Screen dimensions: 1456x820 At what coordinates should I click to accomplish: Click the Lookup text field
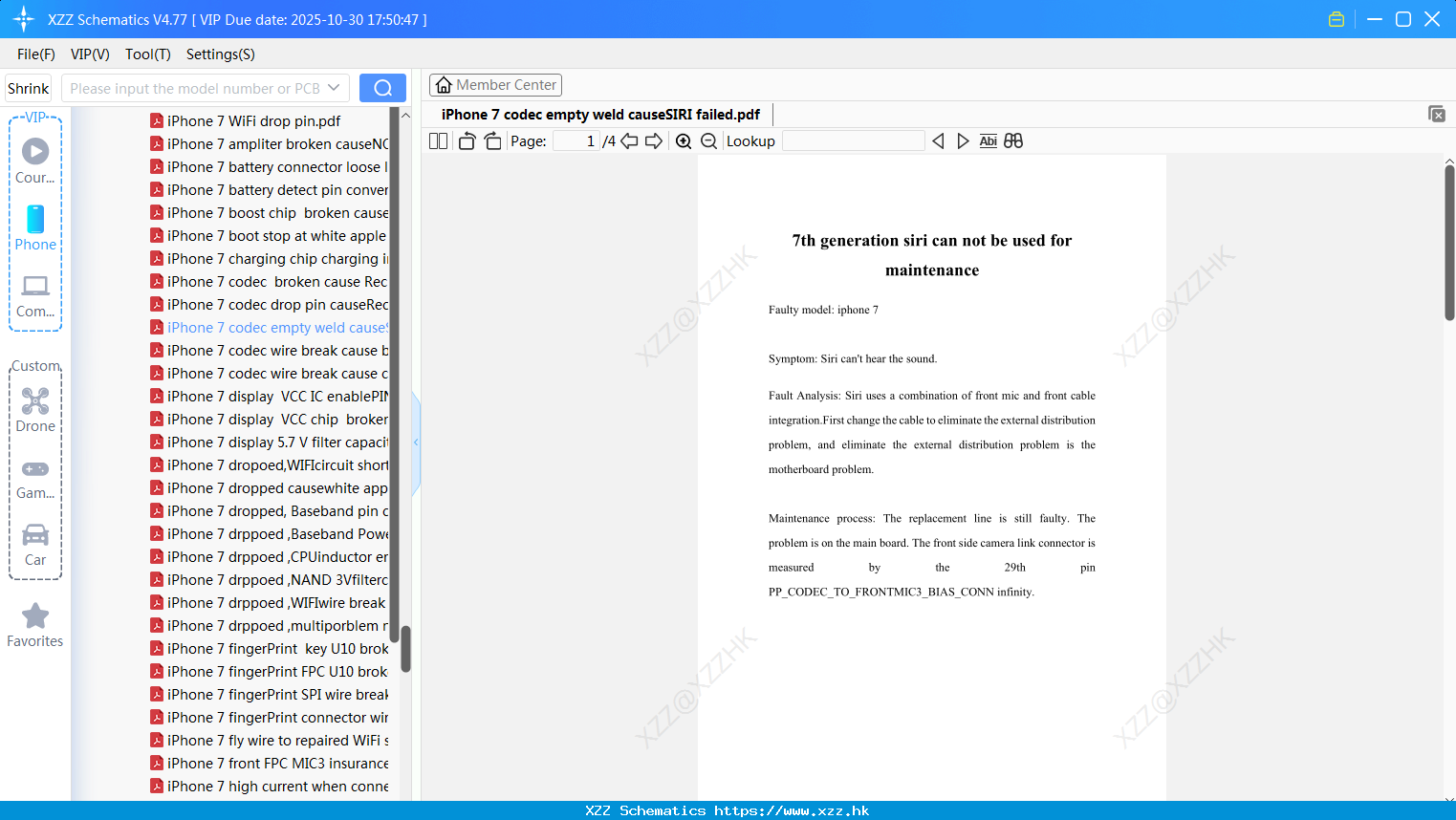853,141
